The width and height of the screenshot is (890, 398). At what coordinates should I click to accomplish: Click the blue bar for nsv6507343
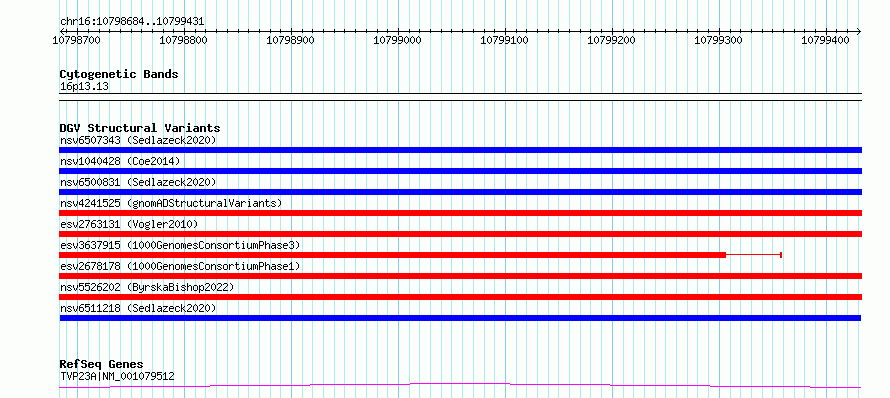(x=460, y=150)
